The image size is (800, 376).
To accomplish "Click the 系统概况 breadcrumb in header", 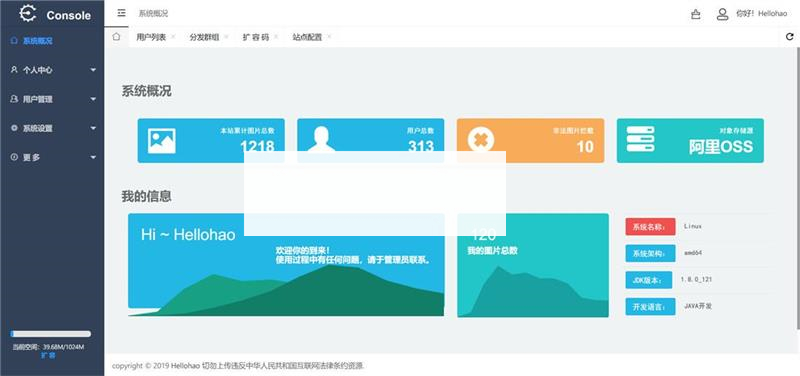I will click(153, 14).
